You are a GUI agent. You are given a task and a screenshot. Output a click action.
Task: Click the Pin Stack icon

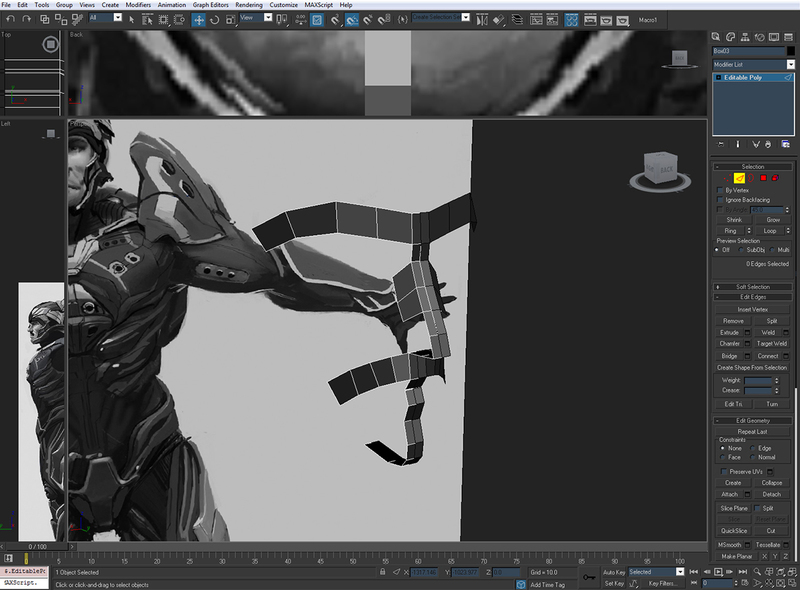click(x=721, y=144)
